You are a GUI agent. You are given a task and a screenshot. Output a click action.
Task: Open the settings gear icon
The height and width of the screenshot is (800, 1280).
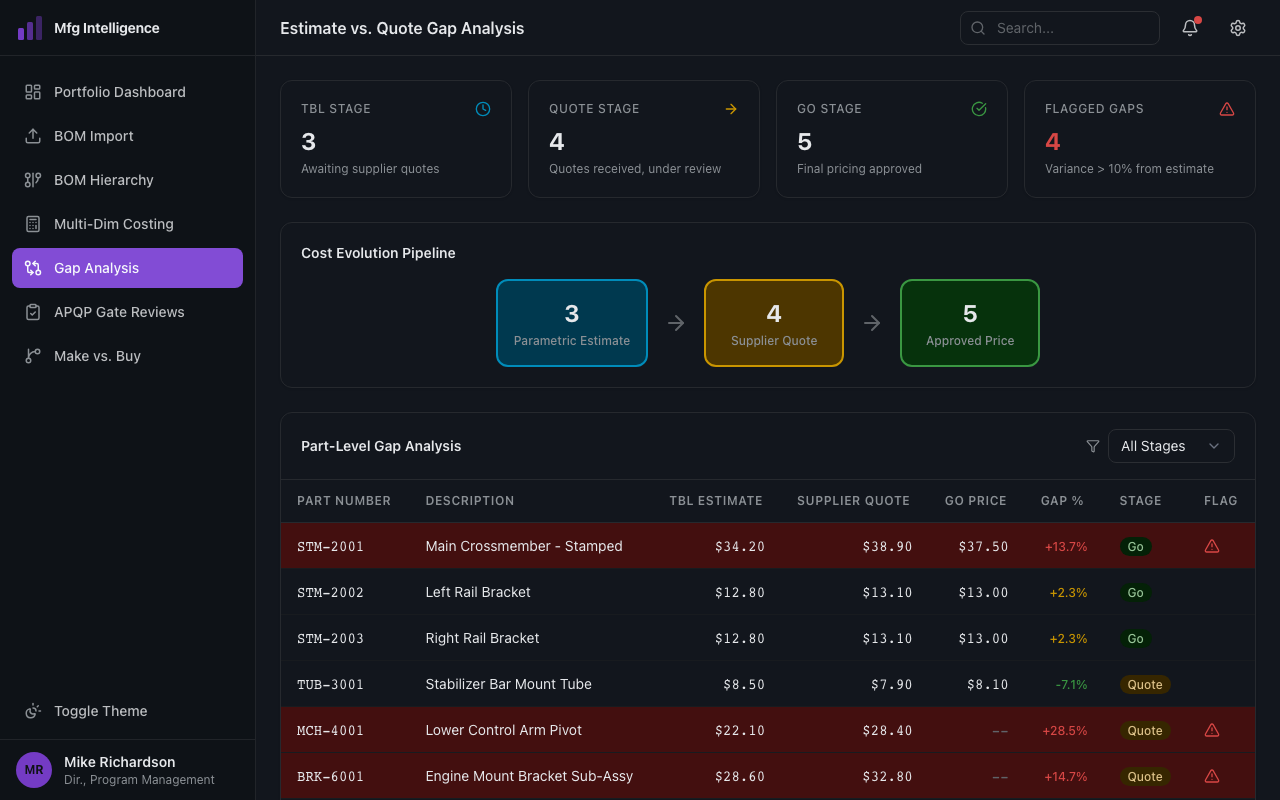tap(1238, 28)
